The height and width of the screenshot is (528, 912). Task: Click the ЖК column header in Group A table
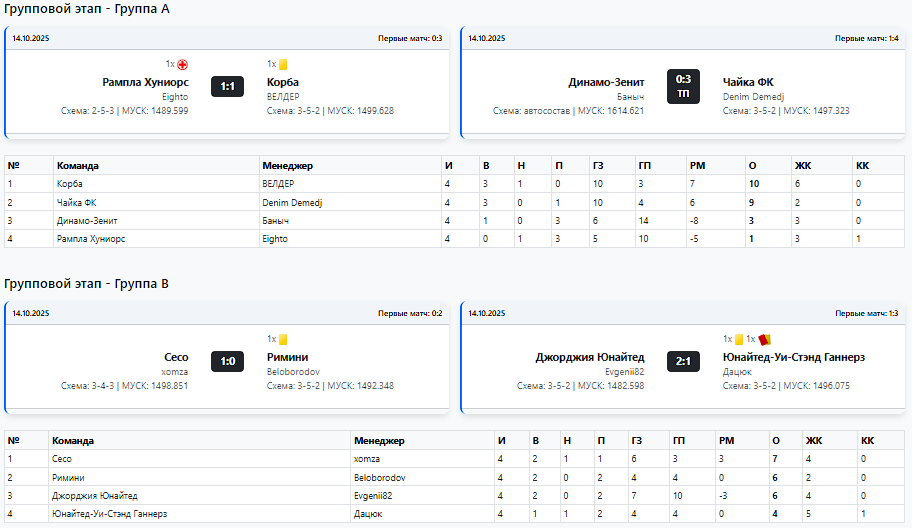click(x=802, y=165)
